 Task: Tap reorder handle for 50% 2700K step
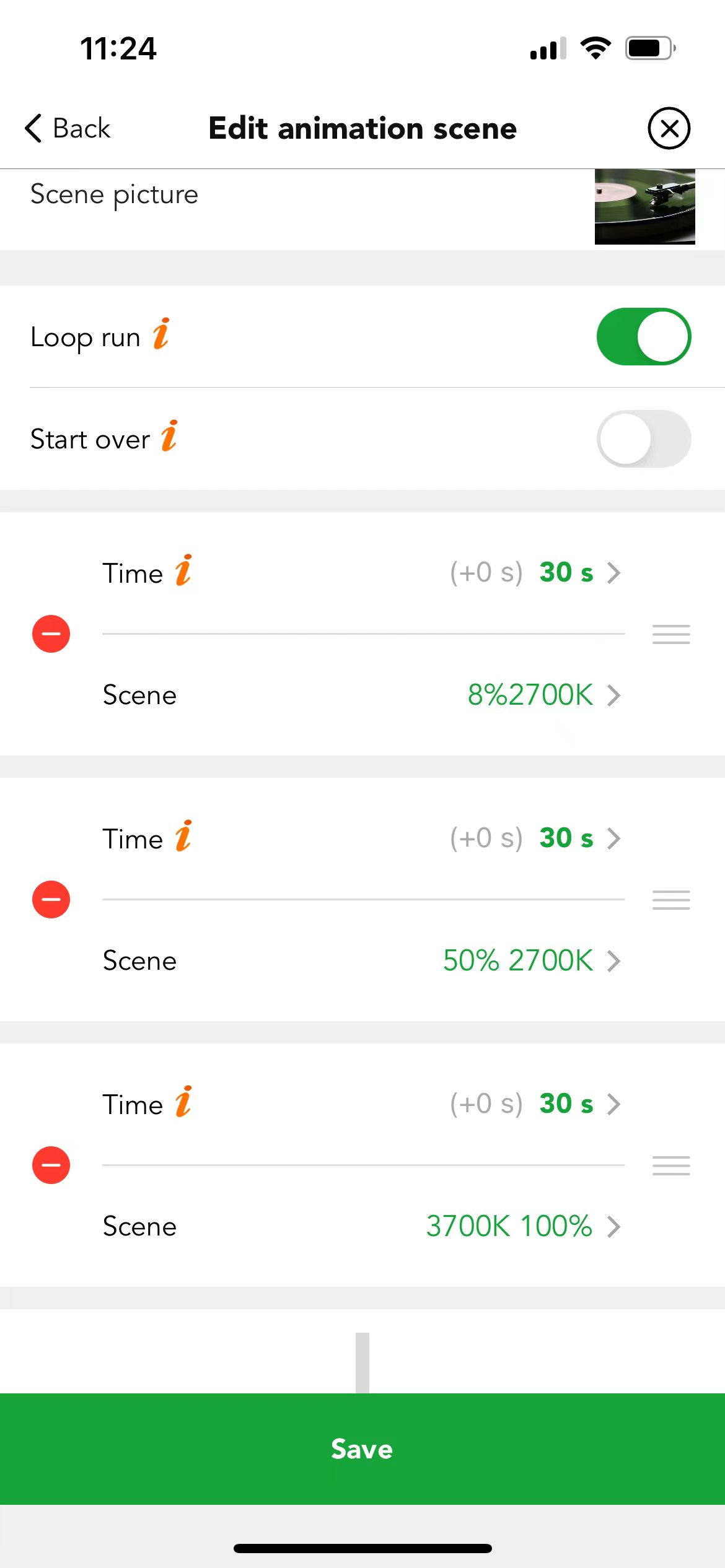coord(671,900)
